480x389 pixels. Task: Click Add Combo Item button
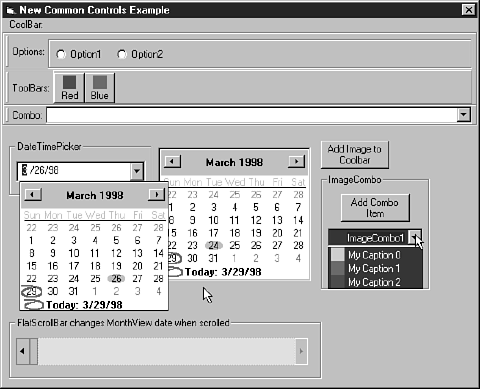375,208
